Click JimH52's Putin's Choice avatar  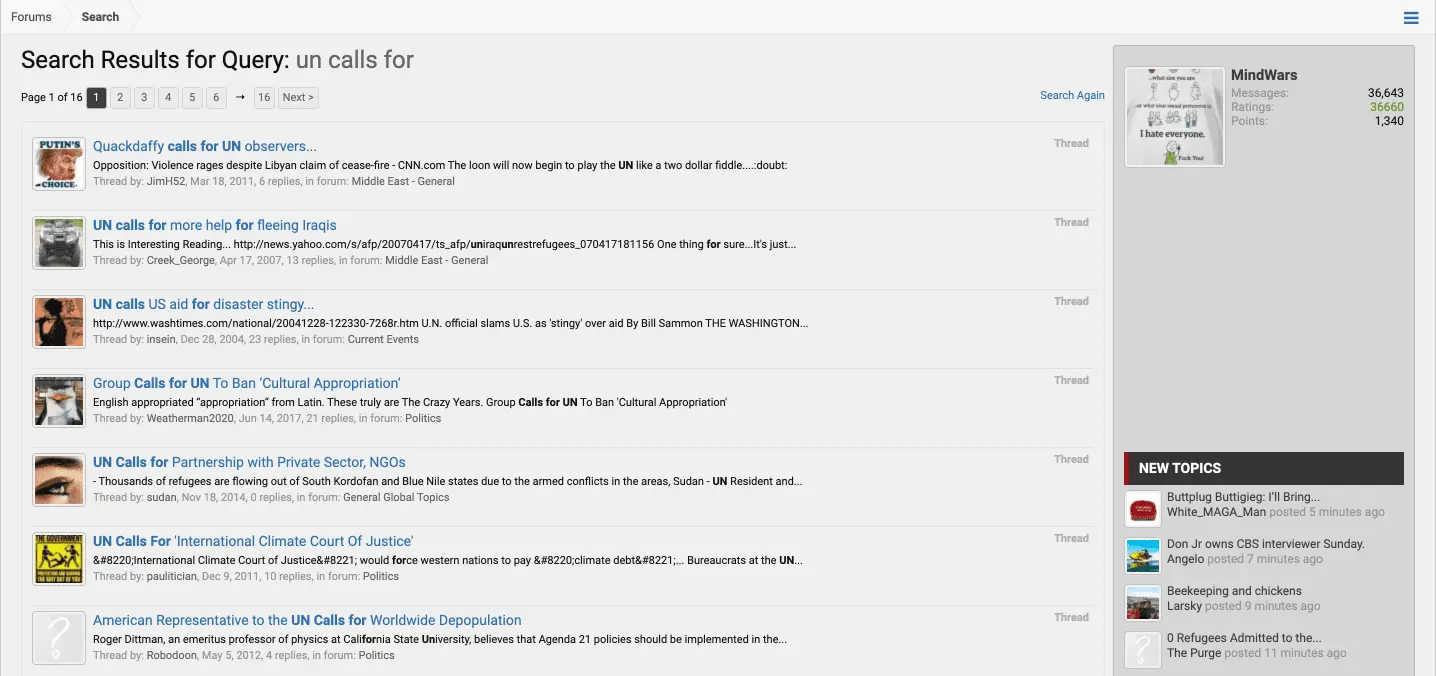[58, 164]
